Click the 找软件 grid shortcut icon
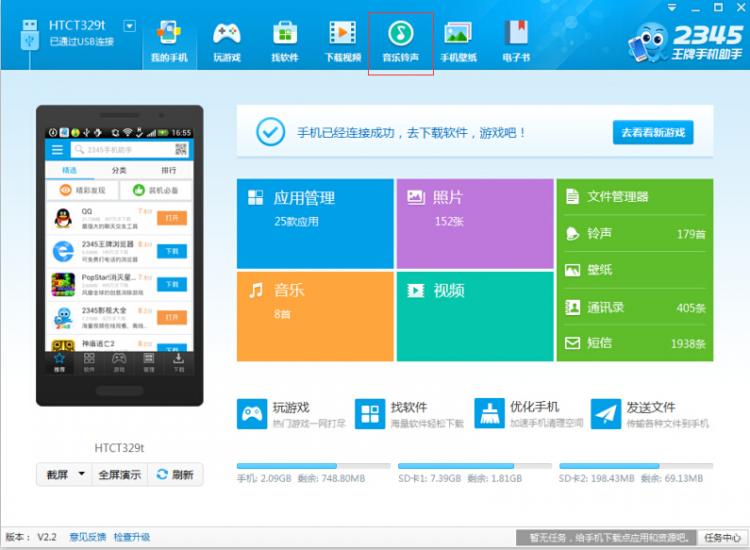 (x=370, y=414)
